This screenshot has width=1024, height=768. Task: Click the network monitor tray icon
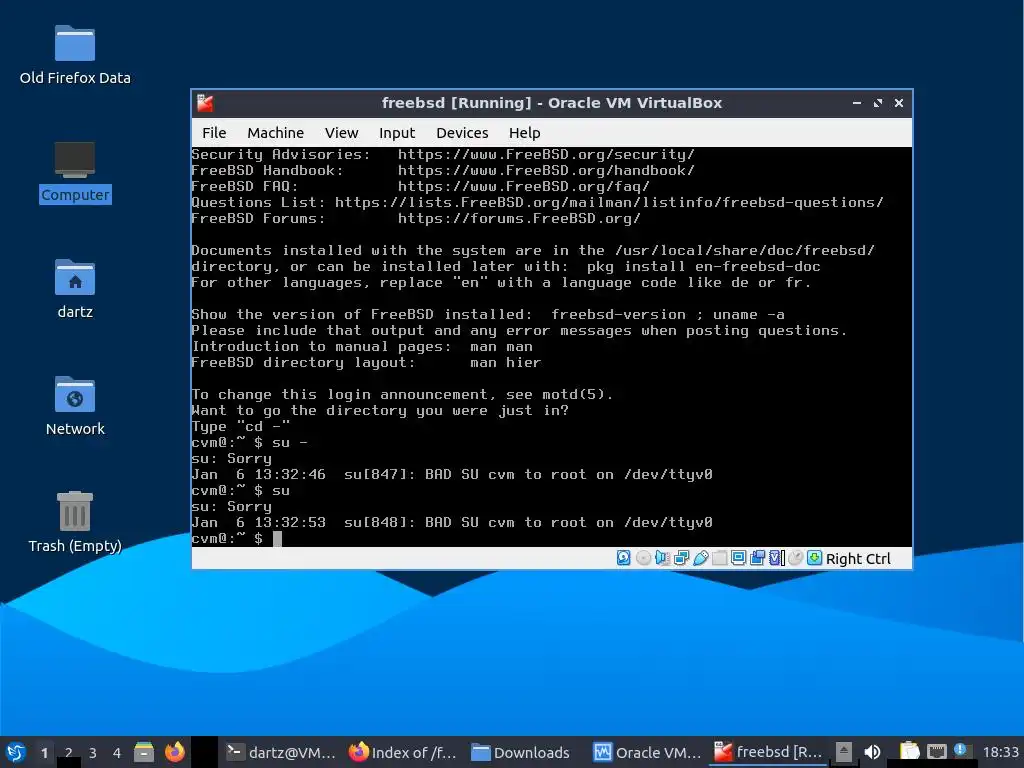point(936,752)
